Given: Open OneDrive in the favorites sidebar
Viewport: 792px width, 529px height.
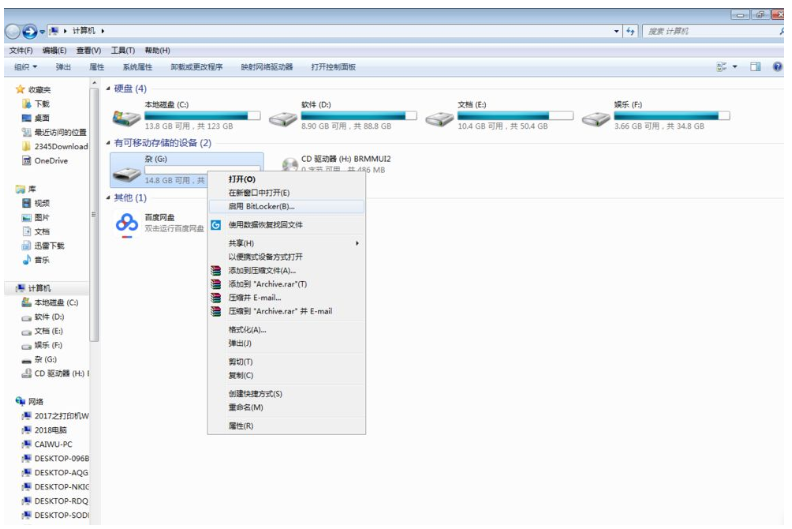Looking at the screenshot, I should tap(50, 160).
